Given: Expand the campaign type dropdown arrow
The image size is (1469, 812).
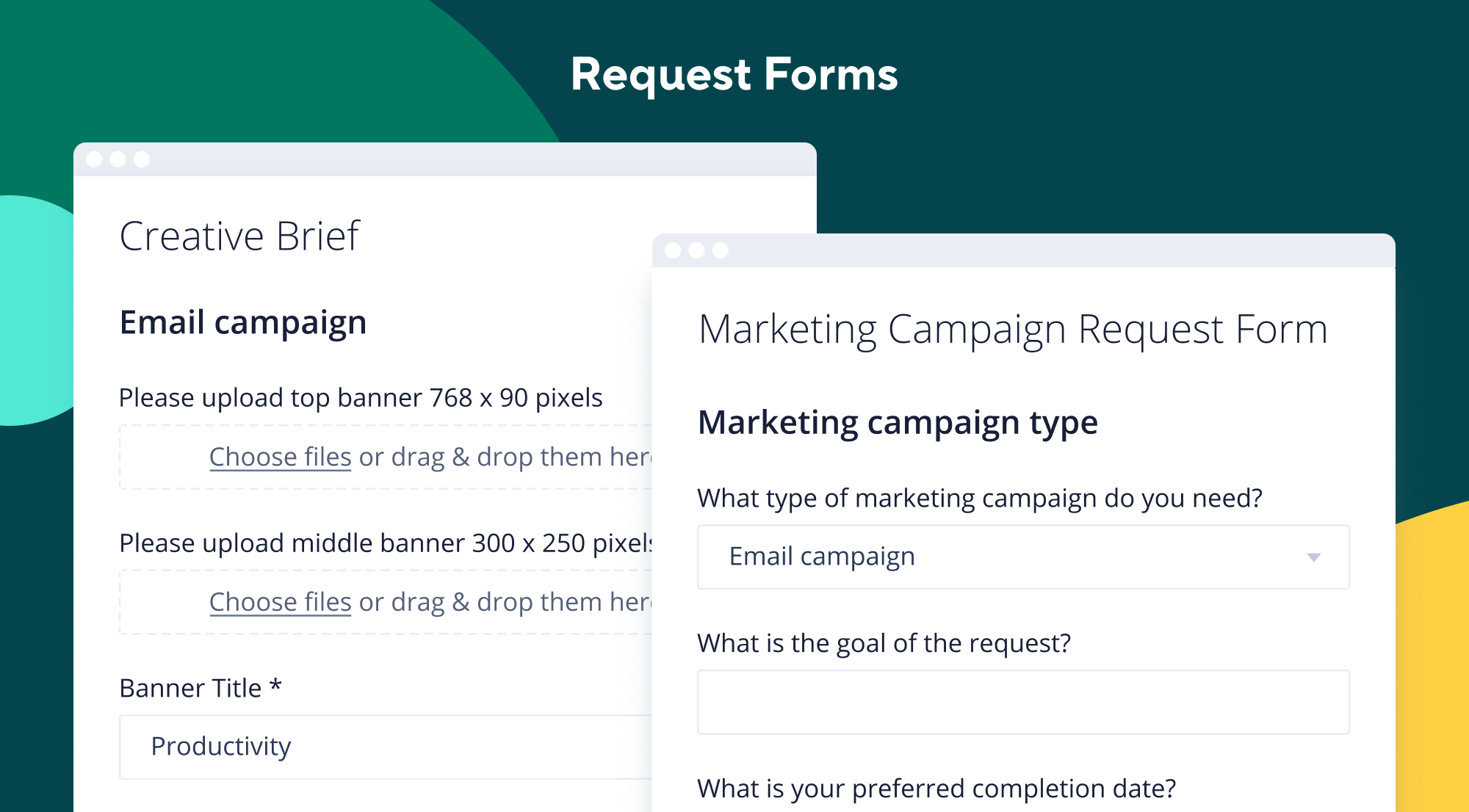Looking at the screenshot, I should (1313, 557).
